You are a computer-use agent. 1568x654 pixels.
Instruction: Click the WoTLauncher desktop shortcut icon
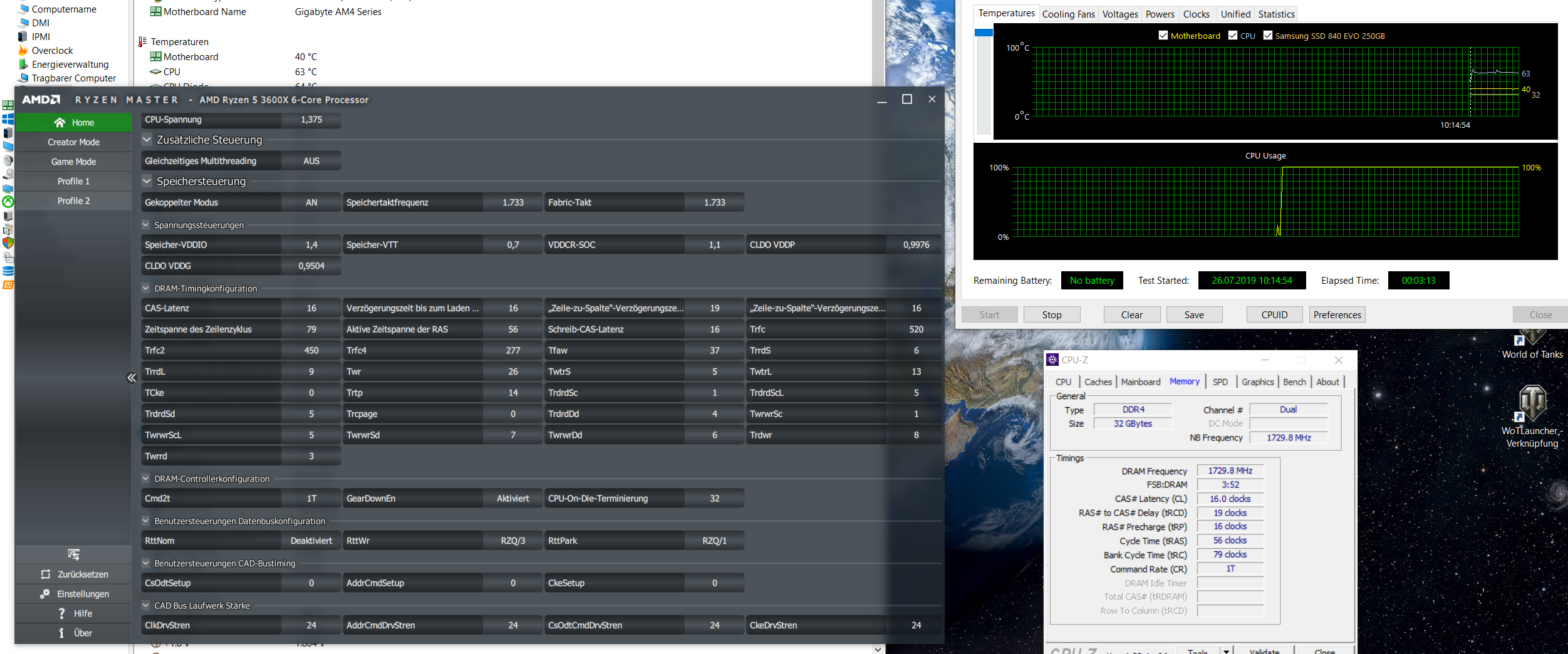click(x=1532, y=403)
